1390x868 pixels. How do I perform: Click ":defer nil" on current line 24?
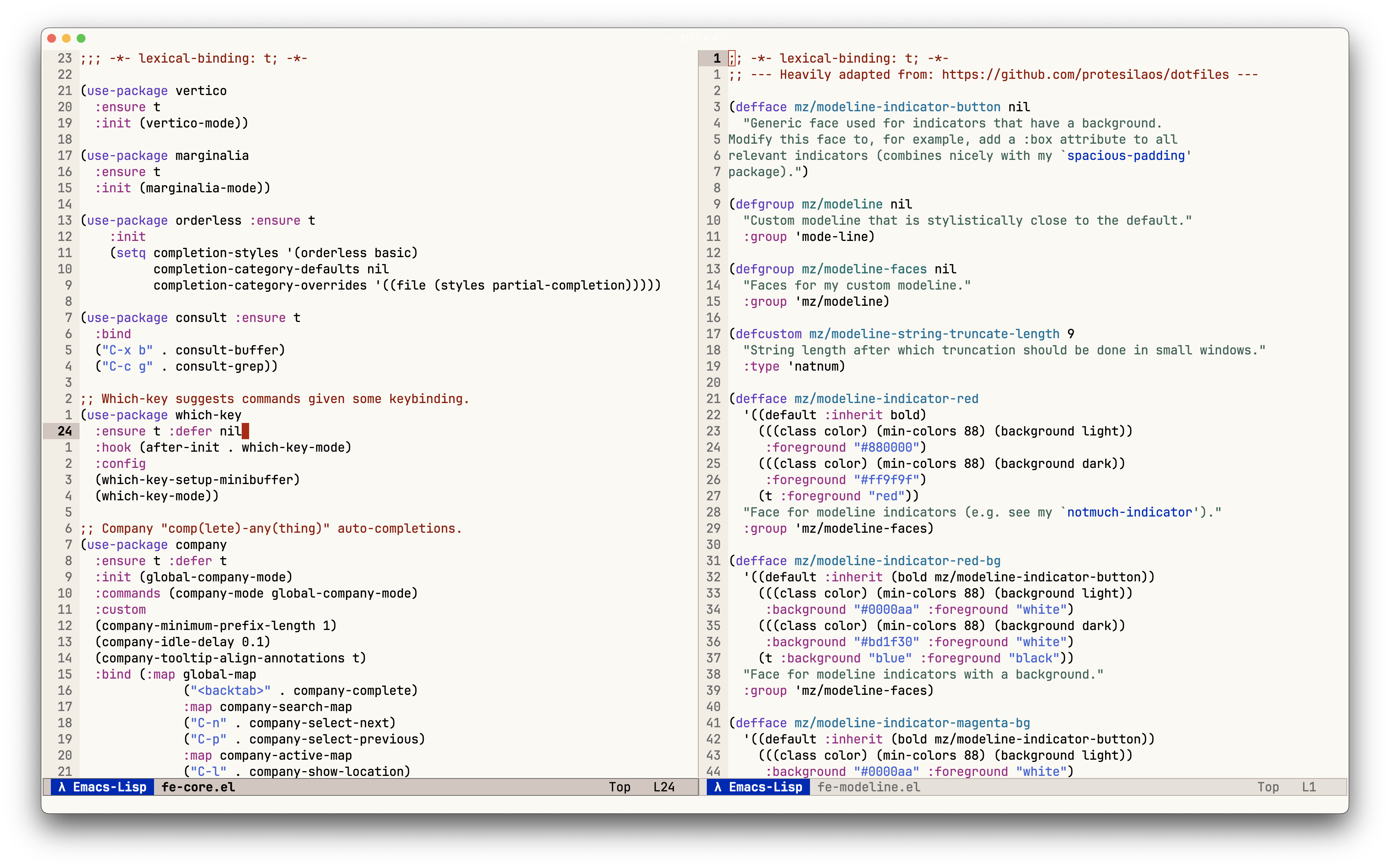(205, 431)
